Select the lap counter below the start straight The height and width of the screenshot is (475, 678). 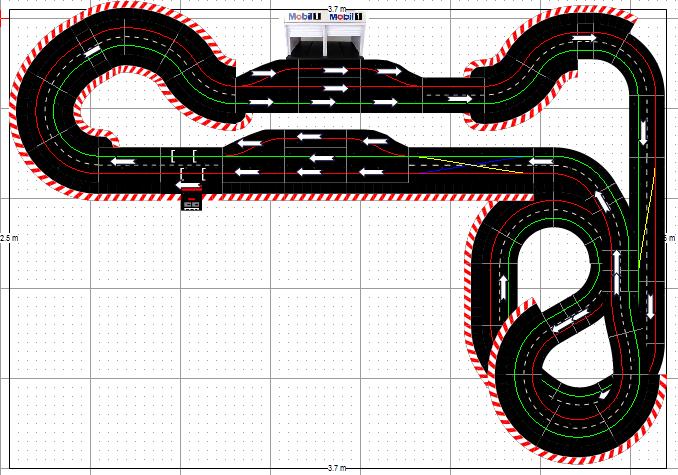pos(190,203)
